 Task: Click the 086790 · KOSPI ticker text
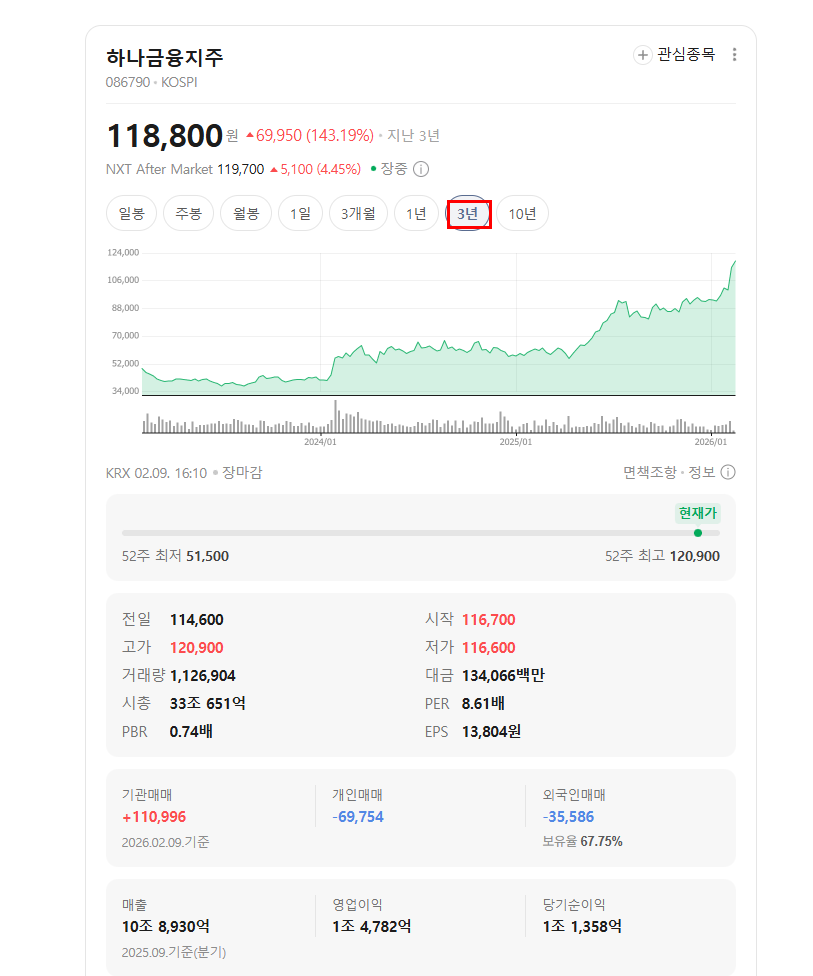[x=151, y=82]
